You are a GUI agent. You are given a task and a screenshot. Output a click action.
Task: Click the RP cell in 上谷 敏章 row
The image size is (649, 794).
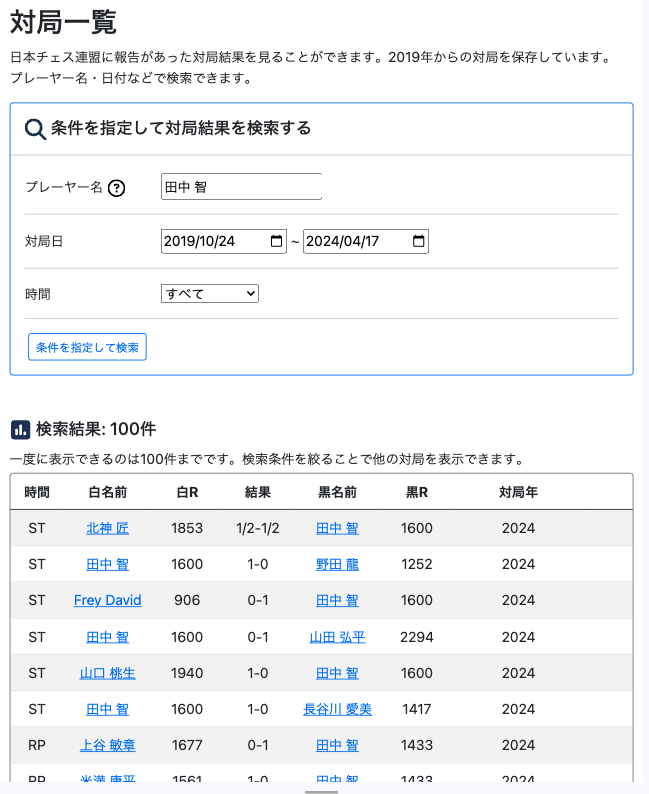[x=37, y=745]
